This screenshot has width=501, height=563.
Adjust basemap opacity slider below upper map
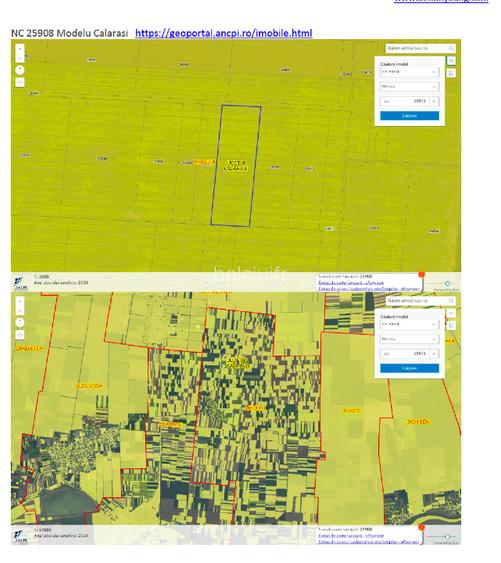click(x=447, y=284)
